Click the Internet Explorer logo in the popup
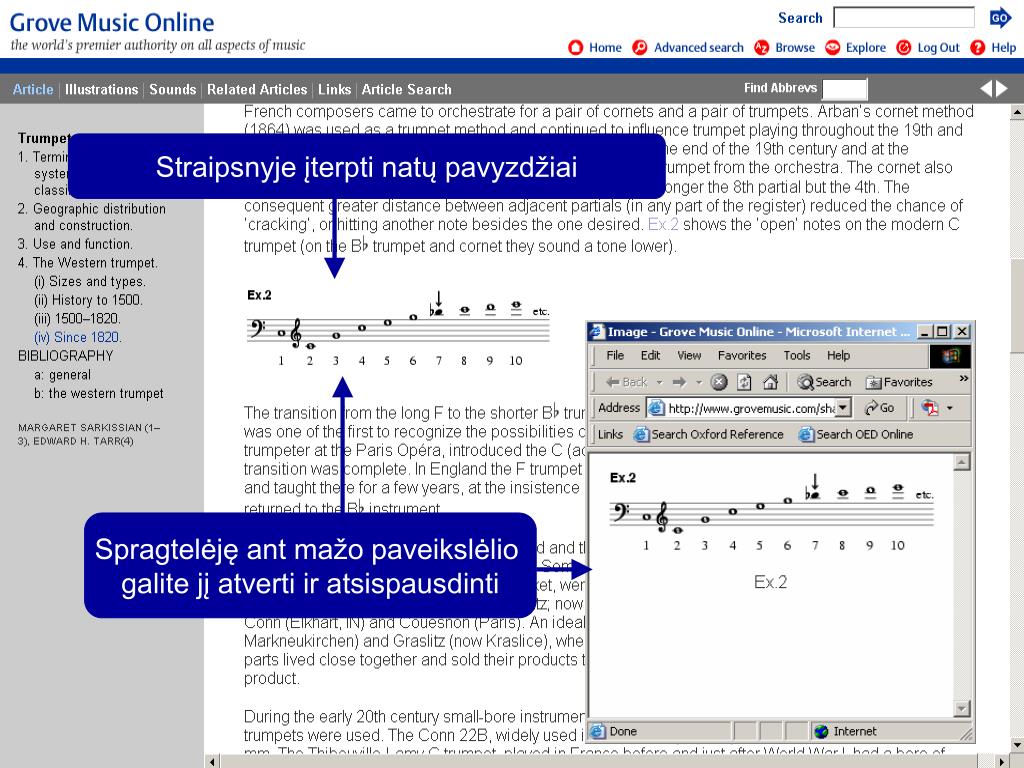The width and height of the screenshot is (1024, 768). [950, 356]
